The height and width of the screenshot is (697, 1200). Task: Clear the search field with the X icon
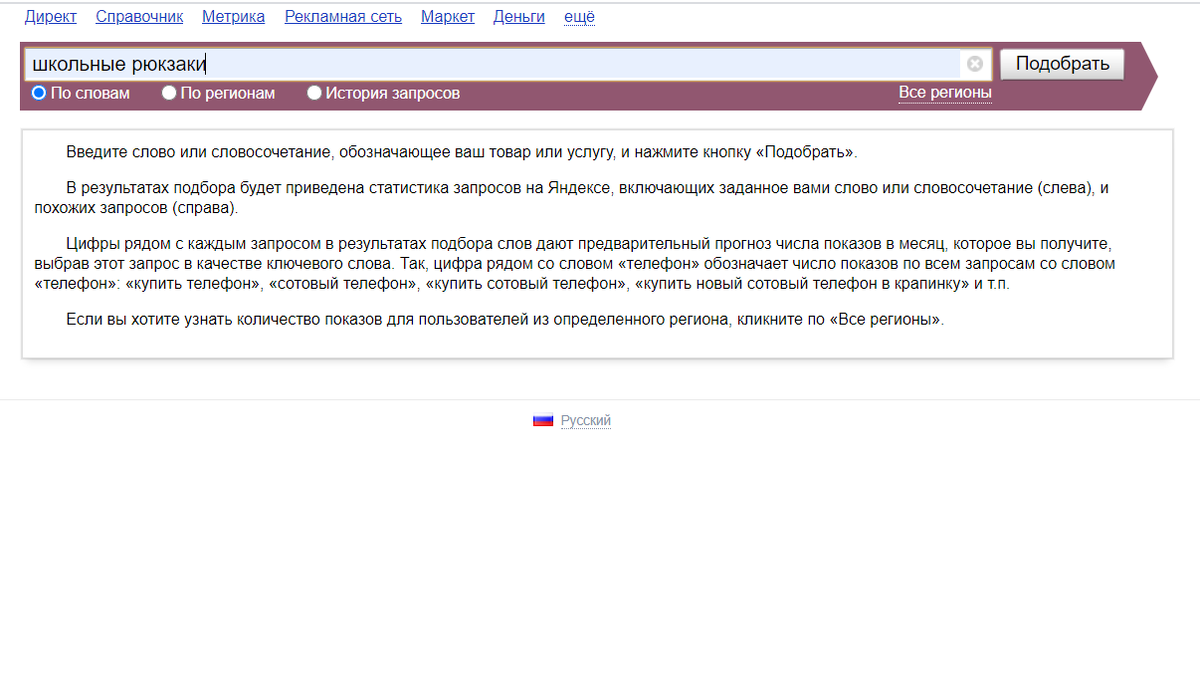(975, 64)
